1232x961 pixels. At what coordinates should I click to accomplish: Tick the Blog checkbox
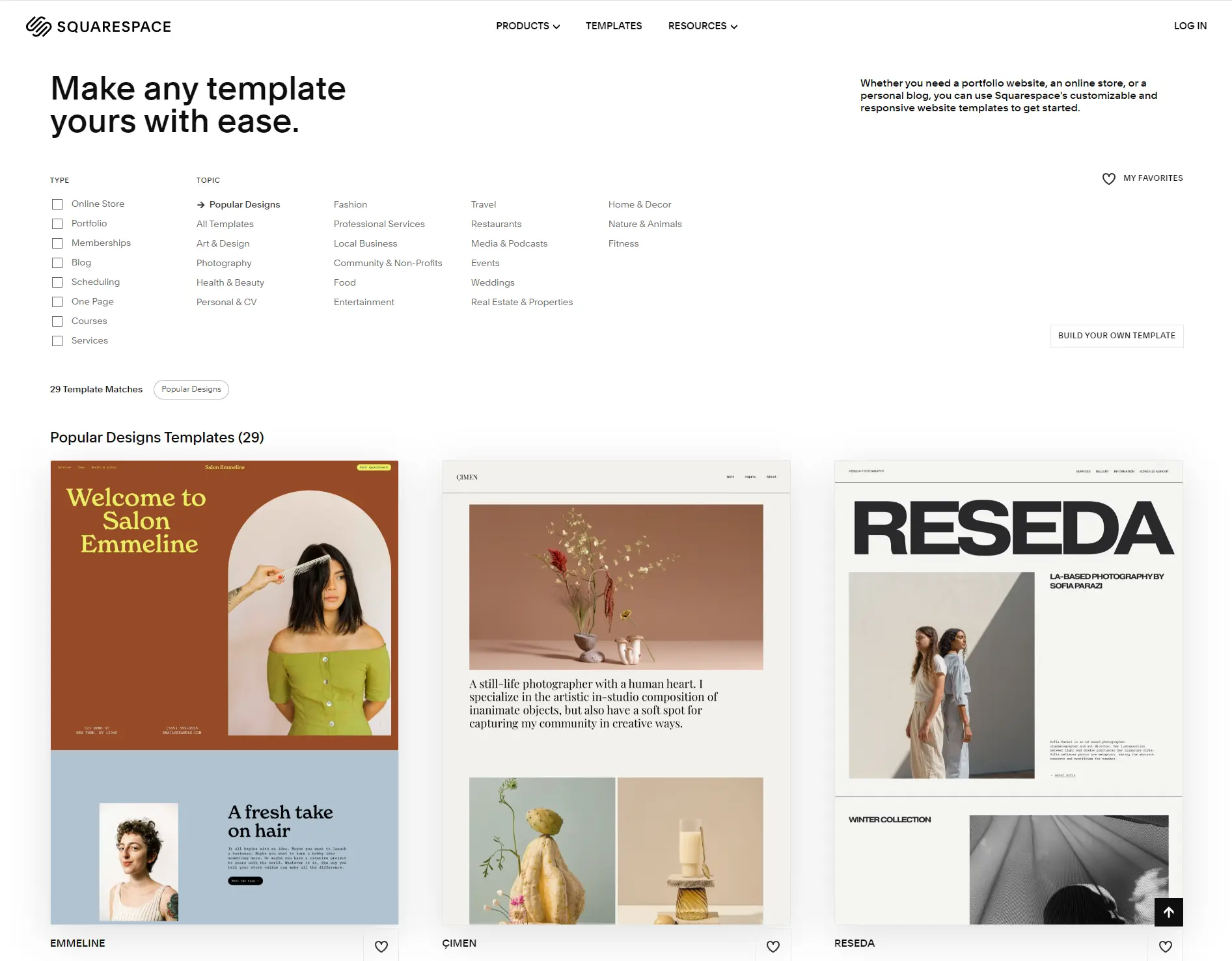click(x=57, y=263)
